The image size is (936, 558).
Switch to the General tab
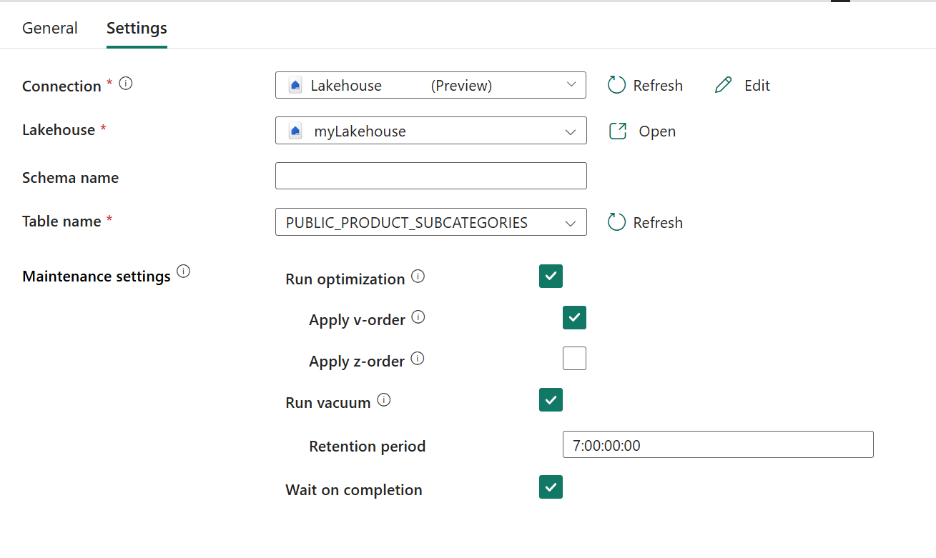point(50,28)
